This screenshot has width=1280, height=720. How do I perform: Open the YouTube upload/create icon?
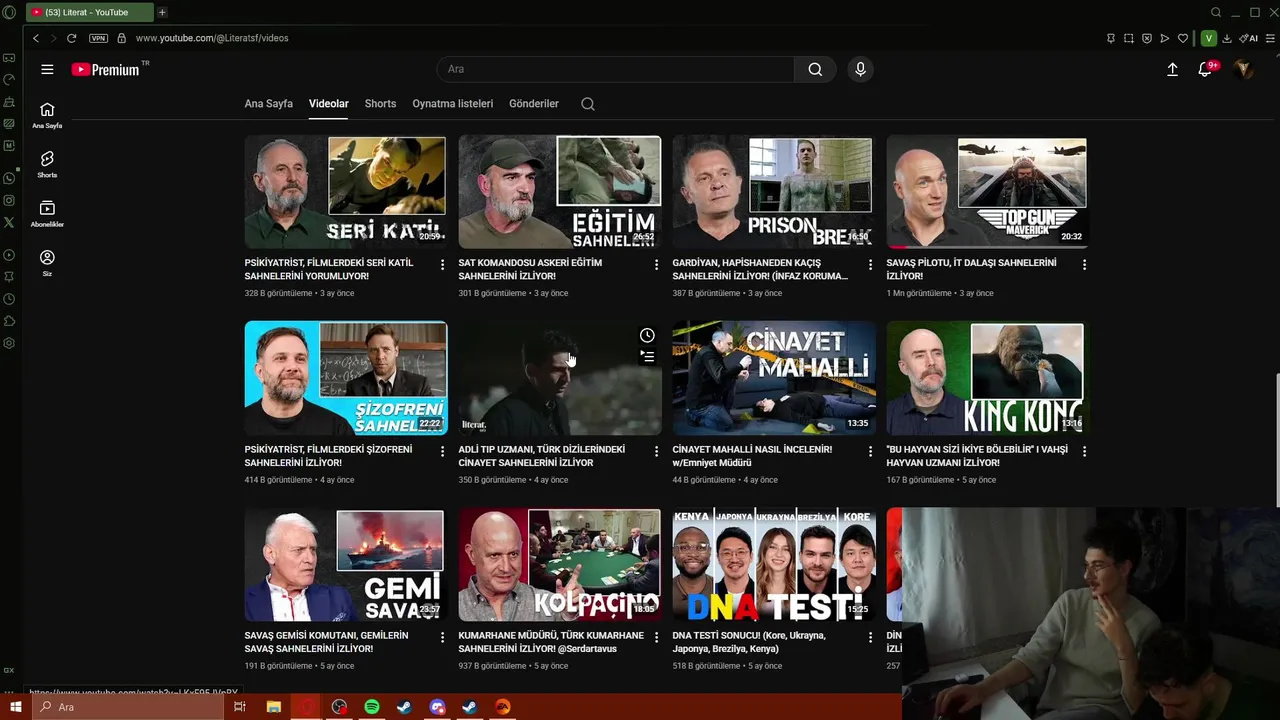1172,69
